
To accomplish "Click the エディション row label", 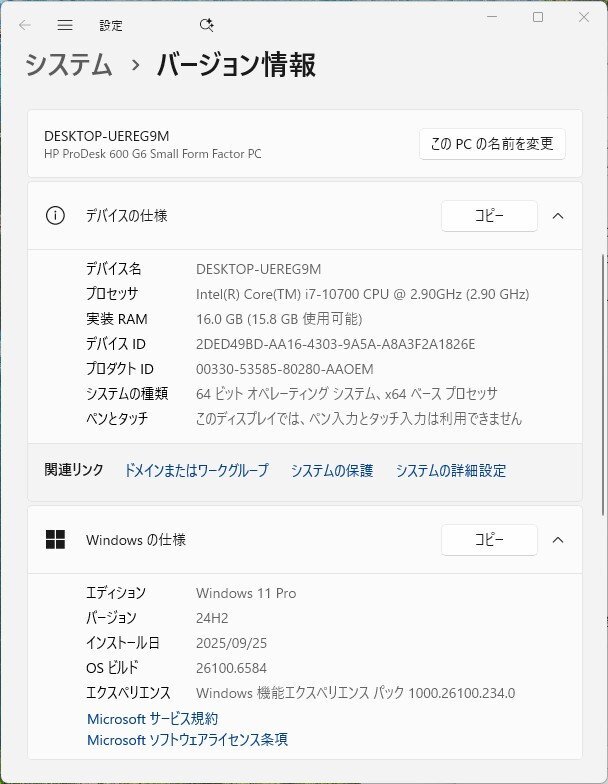I will (116, 594).
